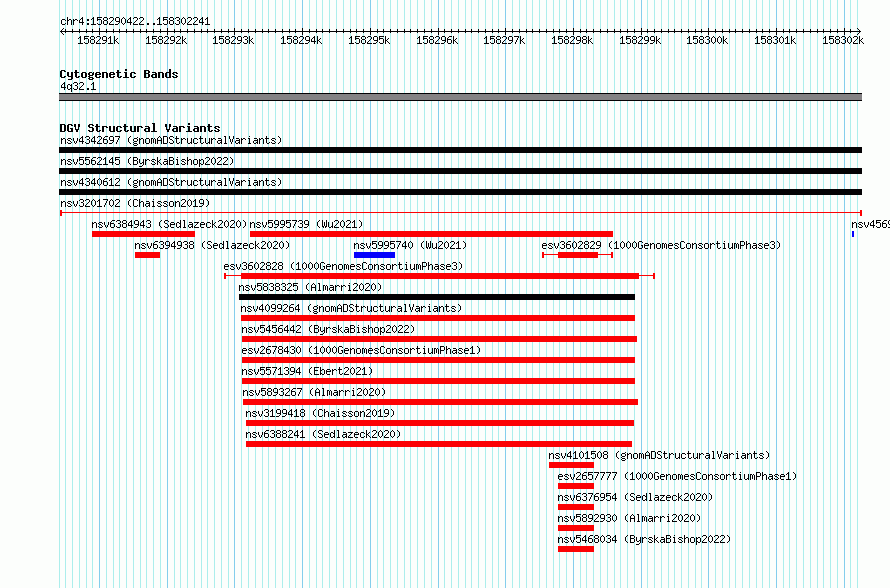The image size is (890, 588).
Task: Click the nsv5468034 ByrskaBishop2022 label
Action: [644, 539]
